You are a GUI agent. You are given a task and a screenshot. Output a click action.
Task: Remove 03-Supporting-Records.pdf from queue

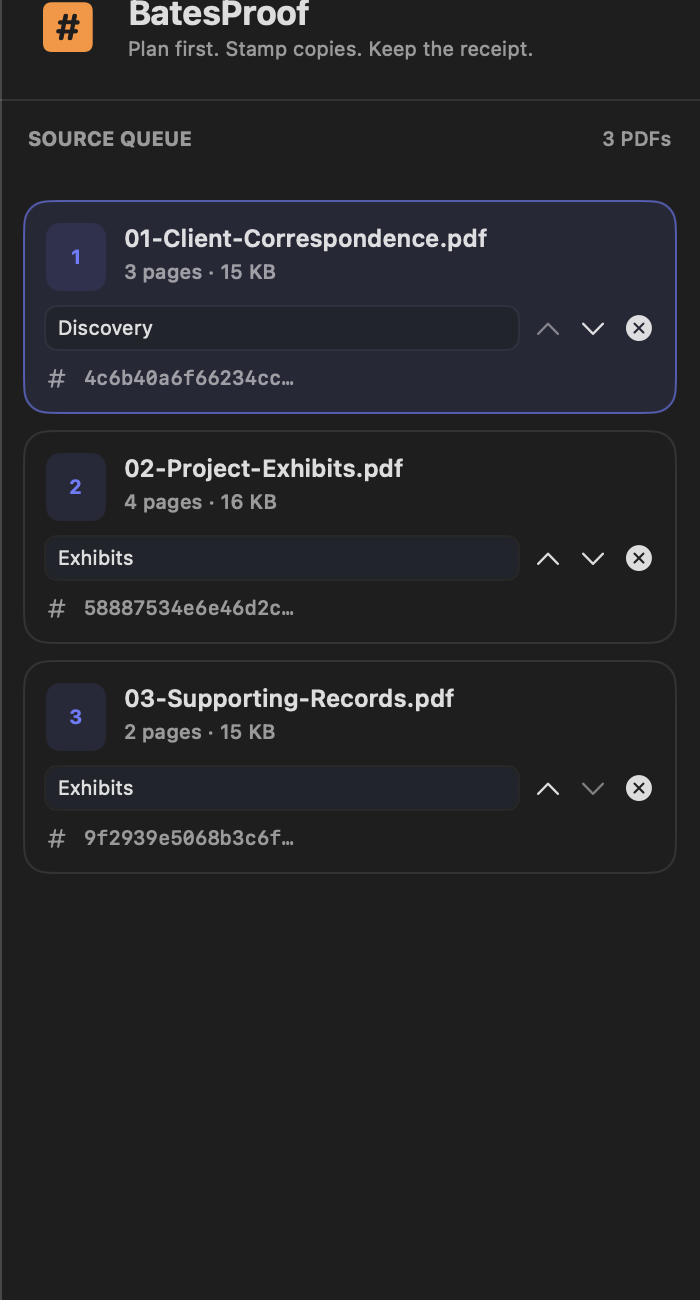639,788
